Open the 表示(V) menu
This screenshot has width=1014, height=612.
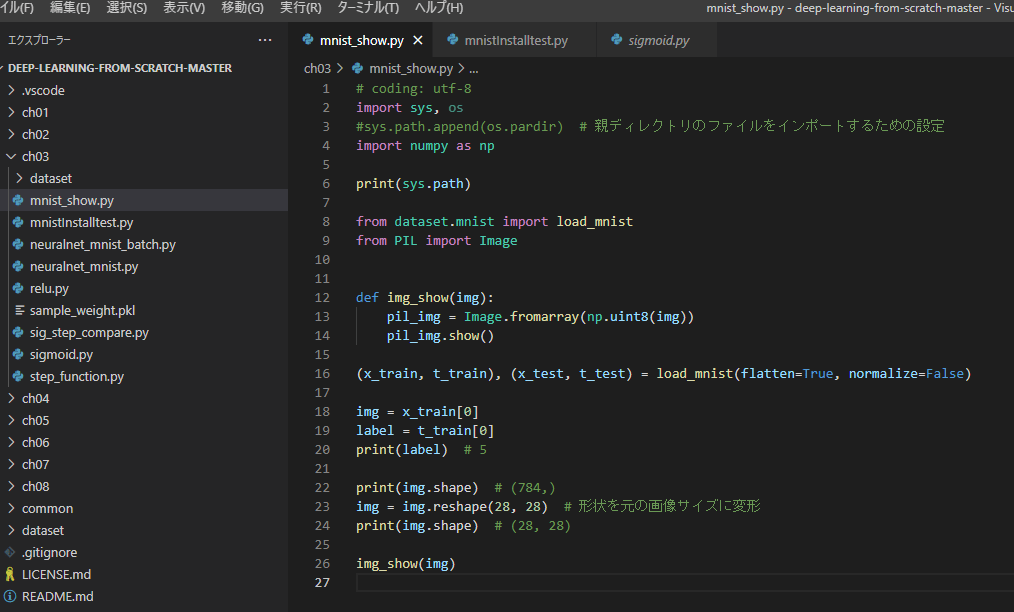pyautogui.click(x=184, y=8)
